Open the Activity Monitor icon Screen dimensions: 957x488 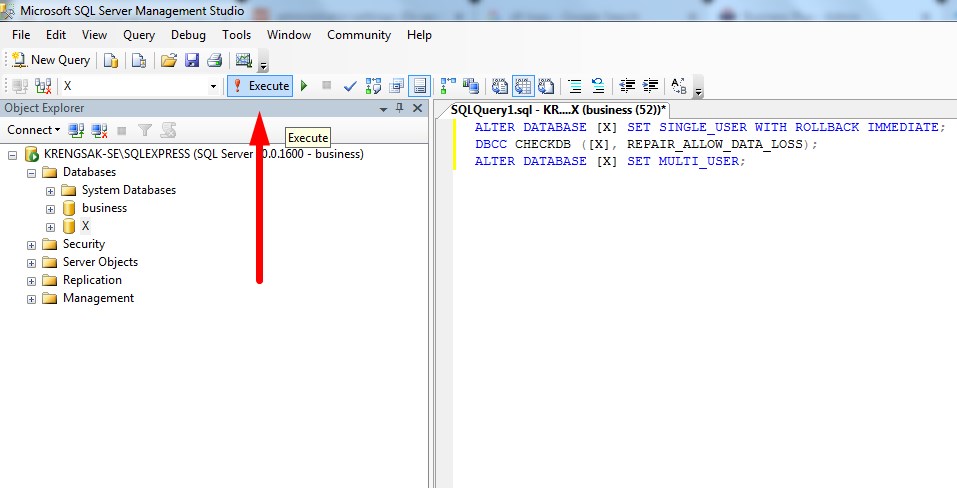[x=244, y=60]
